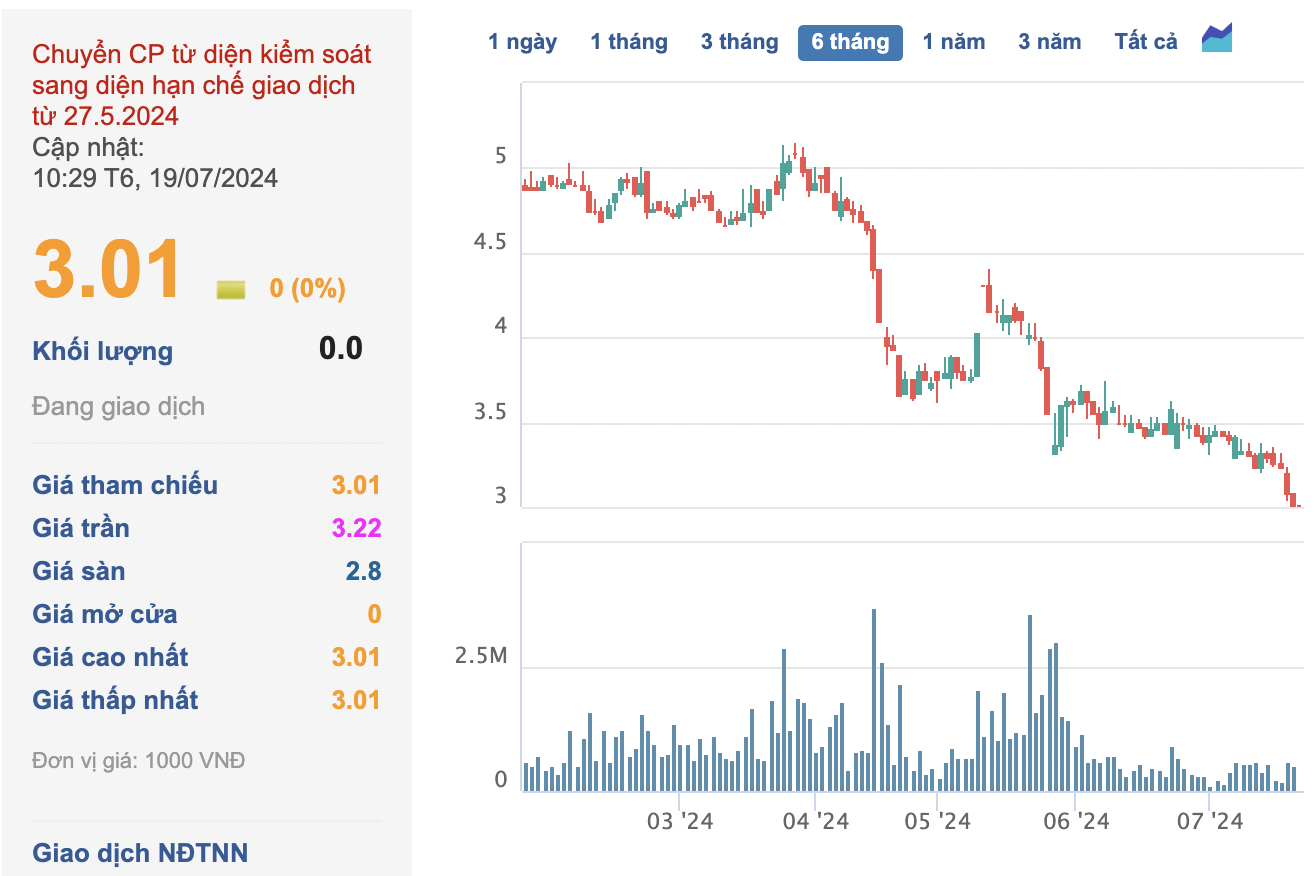Select the 1 năm time range
Image resolution: width=1314 pixels, height=876 pixels.
click(x=954, y=42)
